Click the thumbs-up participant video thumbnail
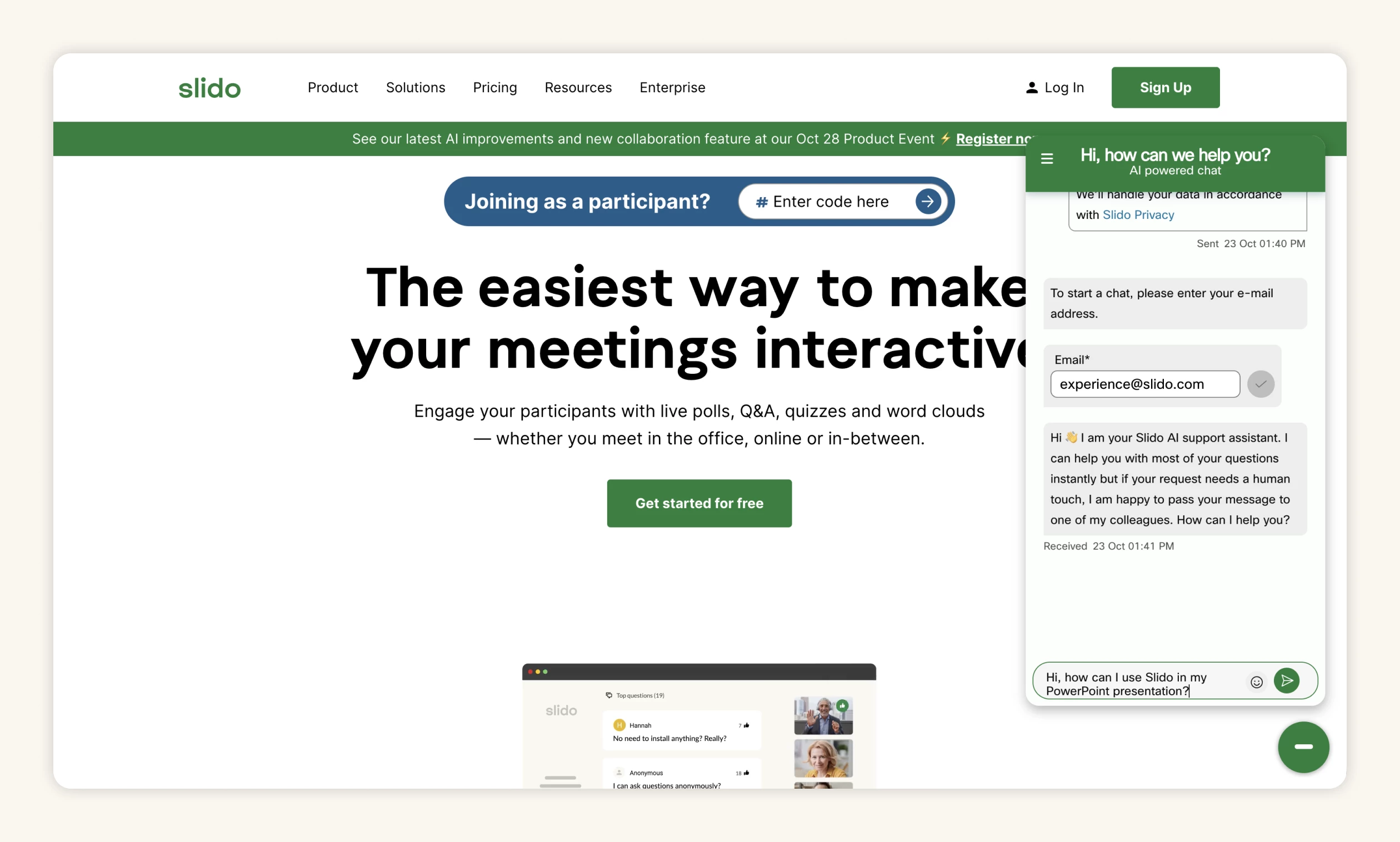The height and width of the screenshot is (842, 1400). click(x=823, y=715)
